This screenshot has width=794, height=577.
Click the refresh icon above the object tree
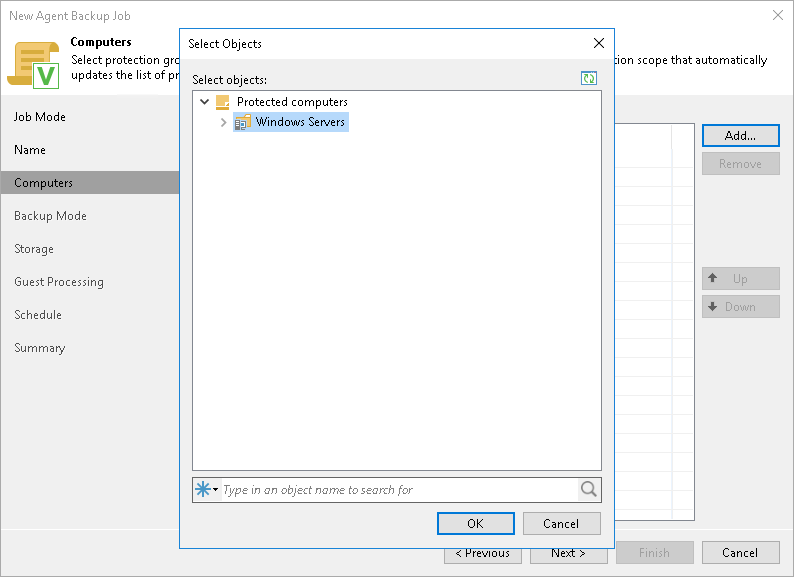pyautogui.click(x=588, y=78)
